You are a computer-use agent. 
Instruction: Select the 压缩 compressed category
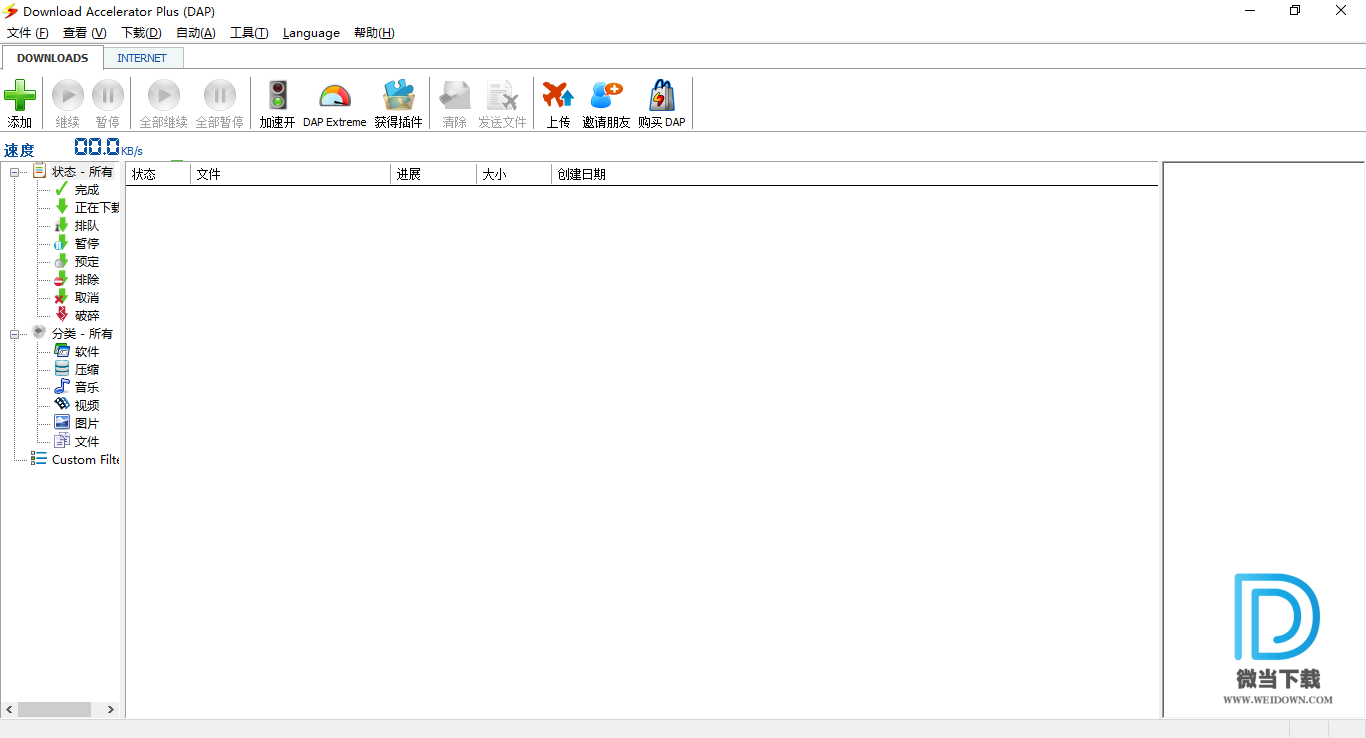pos(87,370)
